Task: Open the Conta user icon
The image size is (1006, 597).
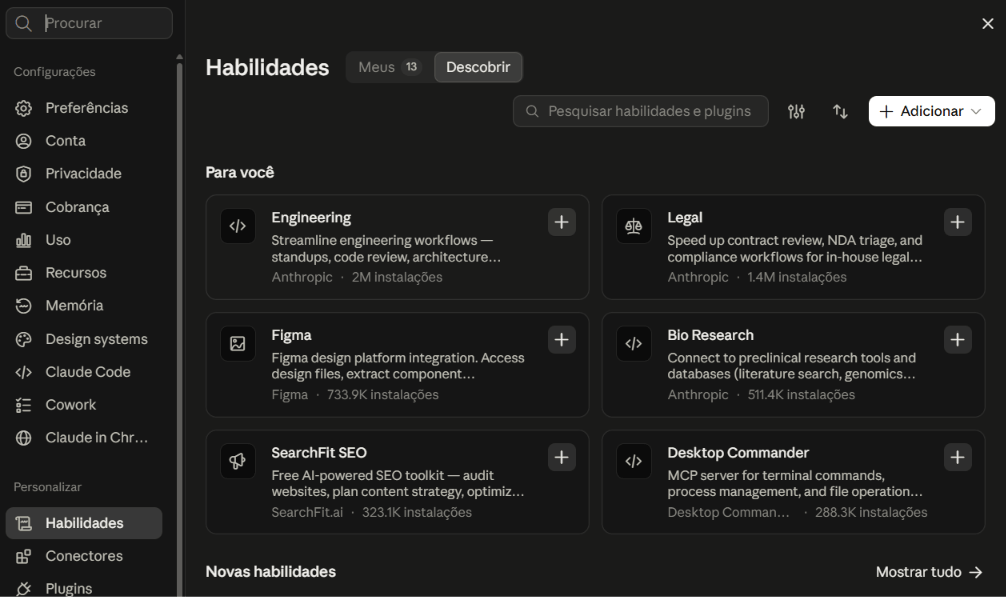Action: pyautogui.click(x=24, y=141)
